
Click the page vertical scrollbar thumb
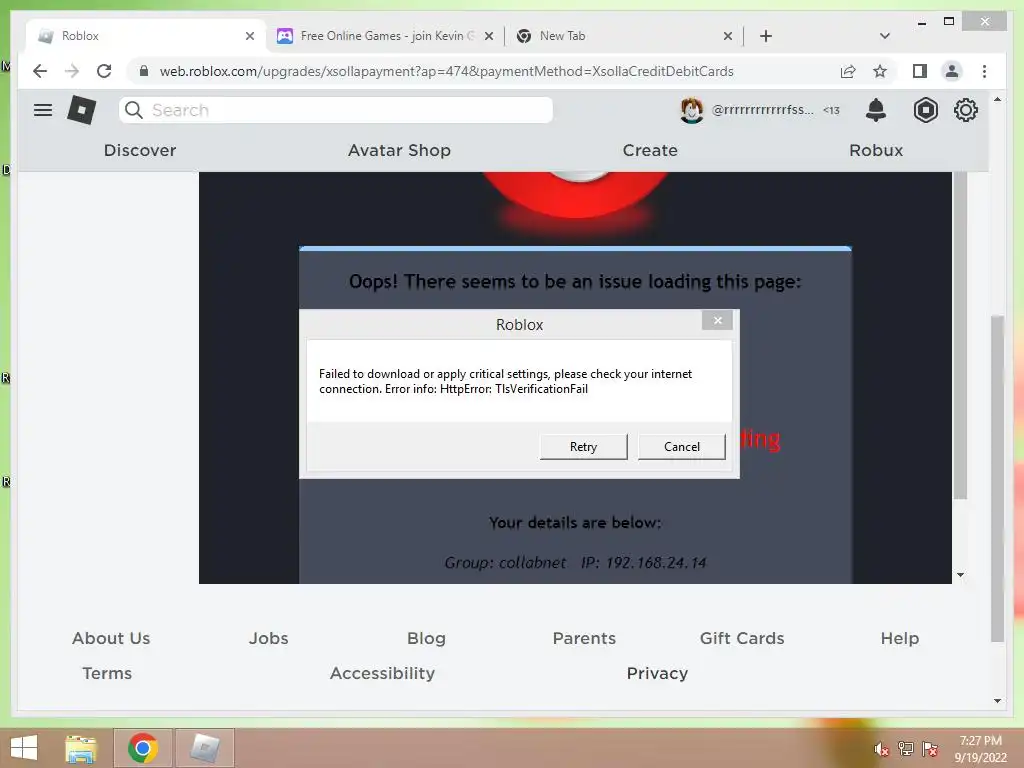[997, 478]
